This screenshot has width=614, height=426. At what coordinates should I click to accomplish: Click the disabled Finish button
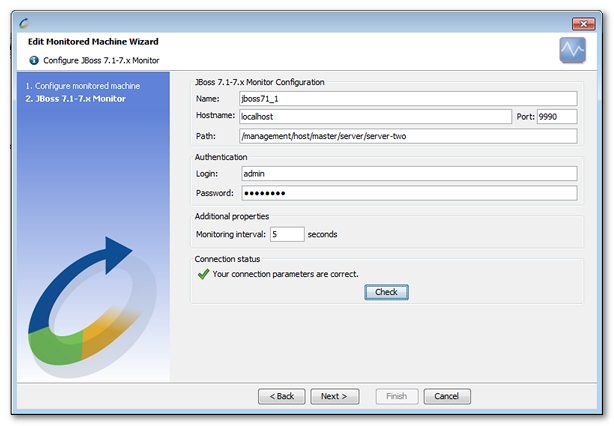[x=397, y=396]
